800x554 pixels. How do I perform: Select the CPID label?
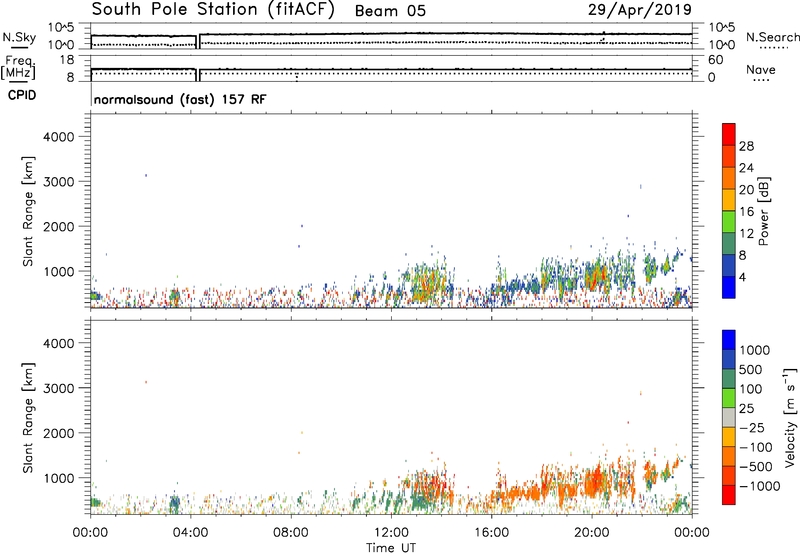pos(22,95)
